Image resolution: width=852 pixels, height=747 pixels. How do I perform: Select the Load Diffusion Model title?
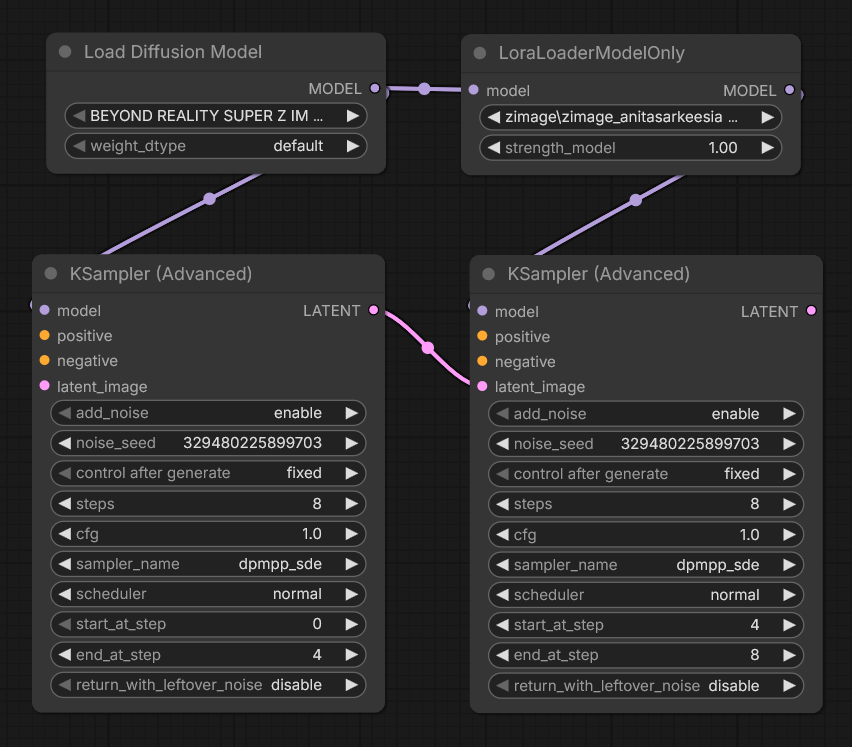pos(173,52)
